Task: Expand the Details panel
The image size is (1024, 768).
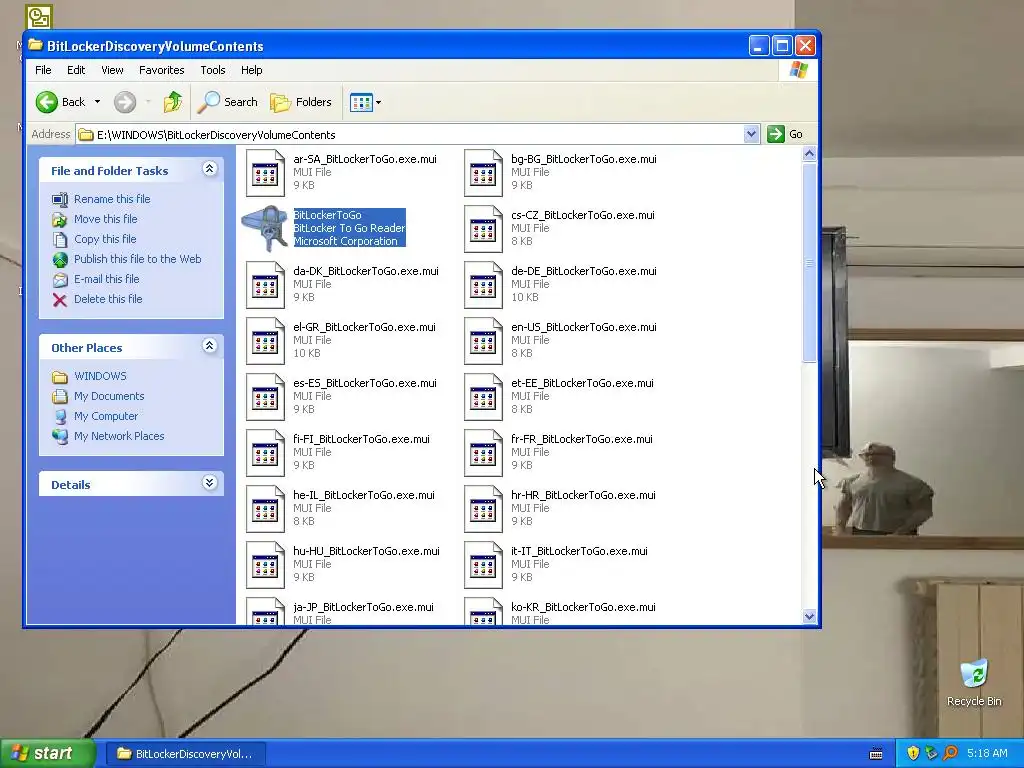Action: click(x=209, y=483)
